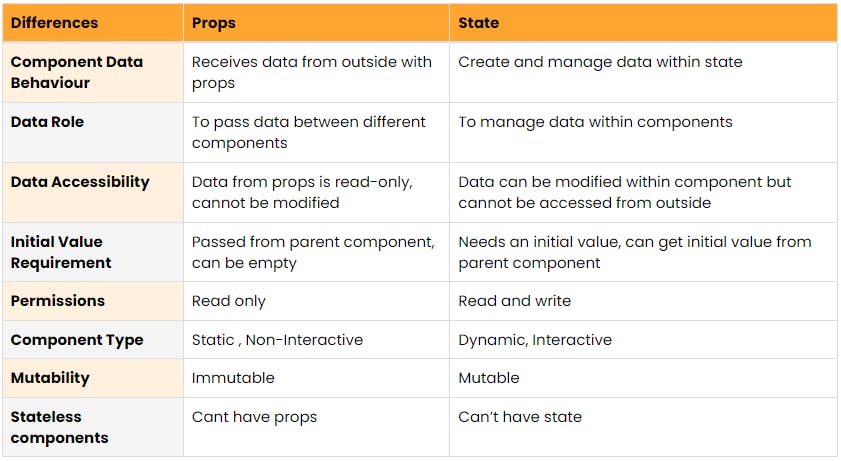Viewport: 841px width, 461px height.
Task: Select the 'Mutable' cell text
Action: 489,378
